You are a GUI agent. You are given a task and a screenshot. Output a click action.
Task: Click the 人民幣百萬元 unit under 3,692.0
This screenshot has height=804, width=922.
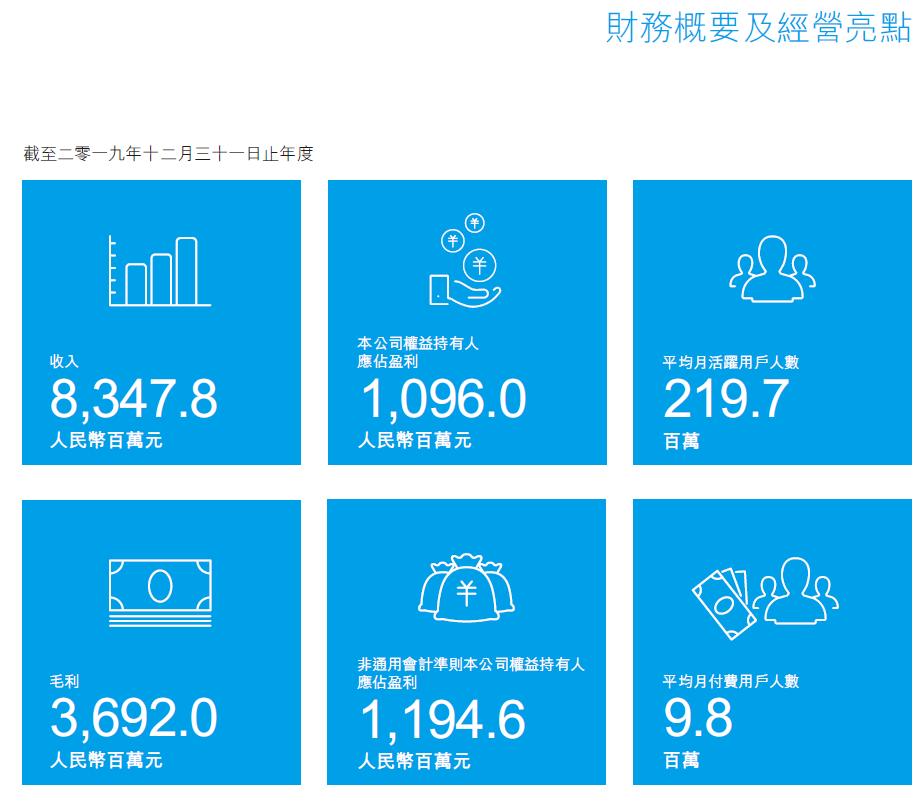coord(106,760)
